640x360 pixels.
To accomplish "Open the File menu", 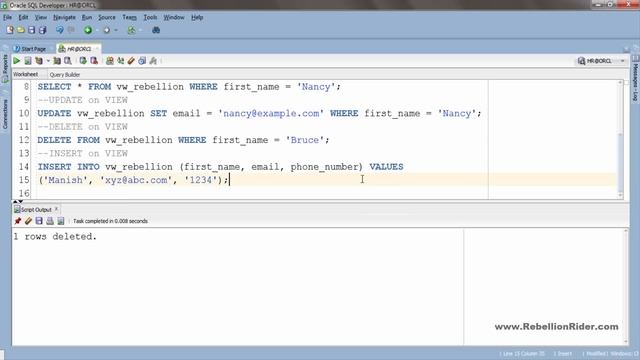I will tap(7, 17).
